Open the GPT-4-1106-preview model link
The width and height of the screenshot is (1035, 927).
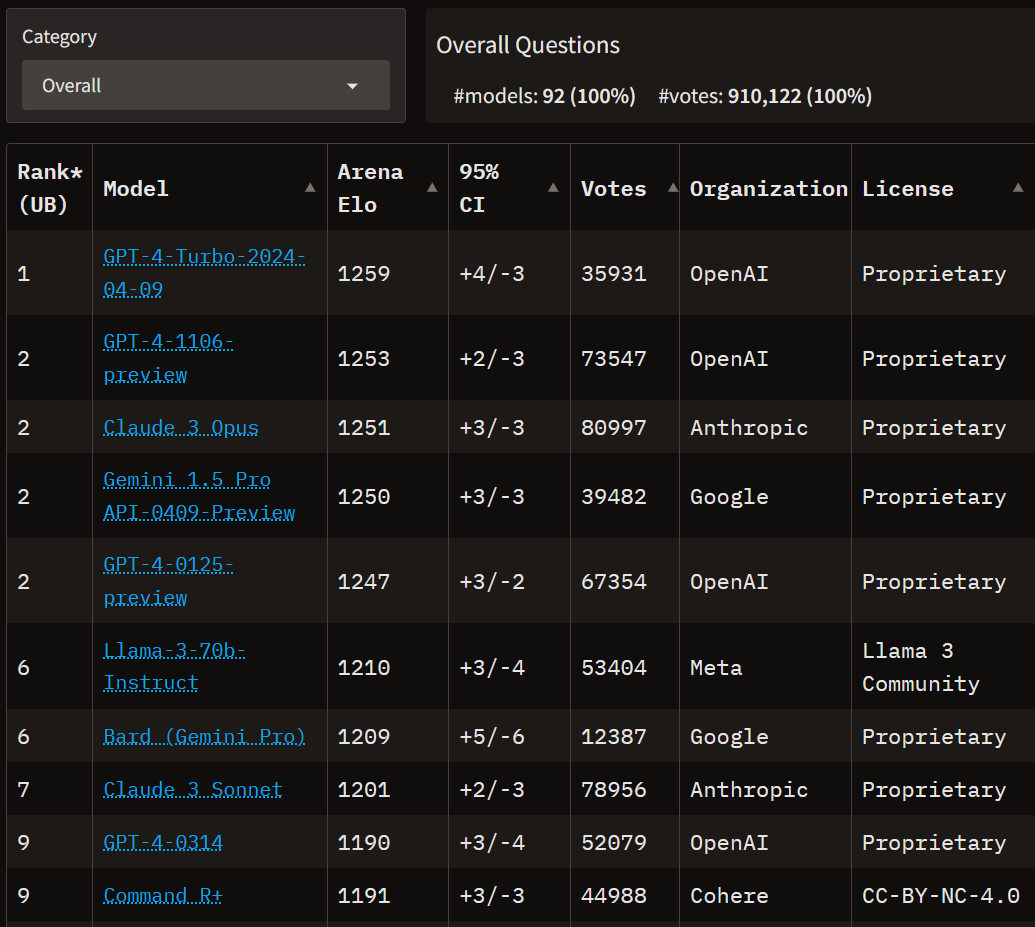coord(168,358)
